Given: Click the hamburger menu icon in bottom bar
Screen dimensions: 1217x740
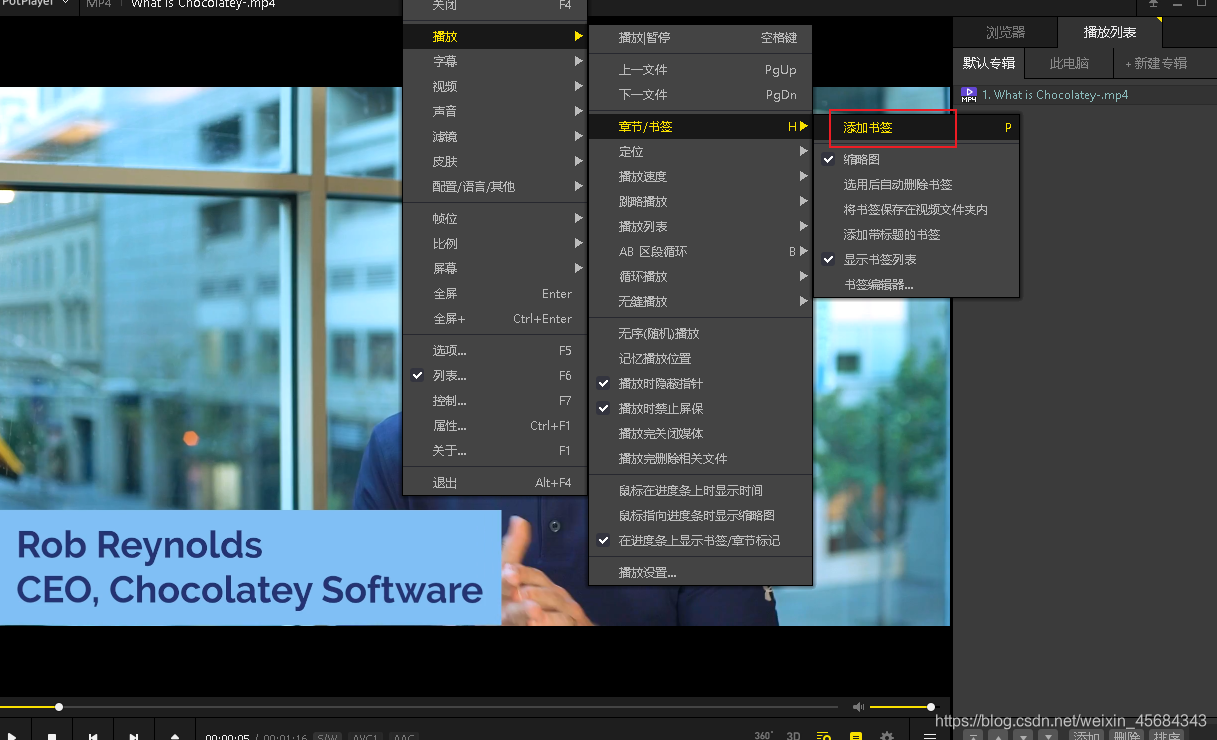Looking at the screenshot, I should [x=930, y=737].
